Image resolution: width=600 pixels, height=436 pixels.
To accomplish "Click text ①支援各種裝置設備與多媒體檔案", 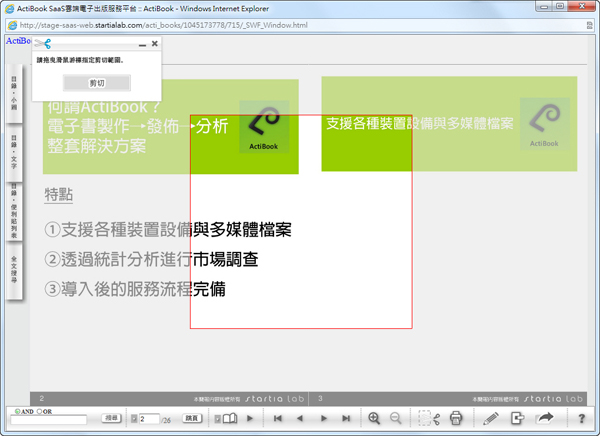I will point(168,230).
